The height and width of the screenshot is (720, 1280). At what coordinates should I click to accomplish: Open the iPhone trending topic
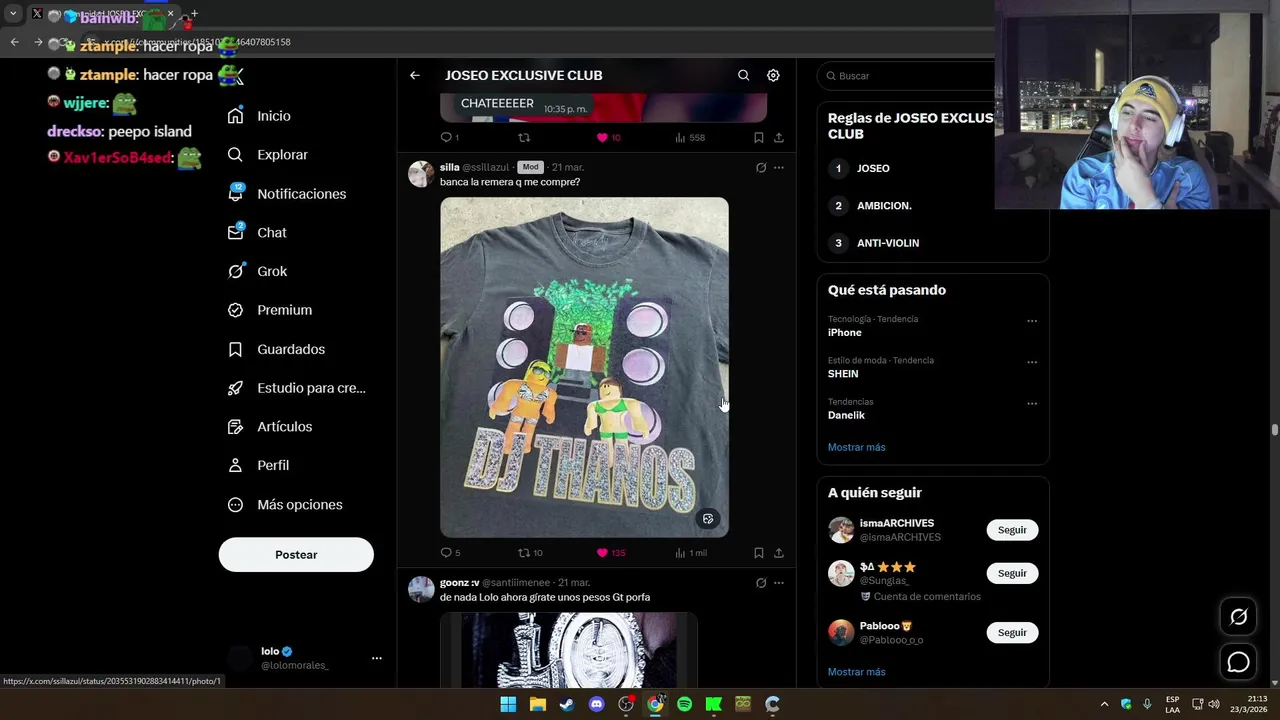tap(845, 333)
